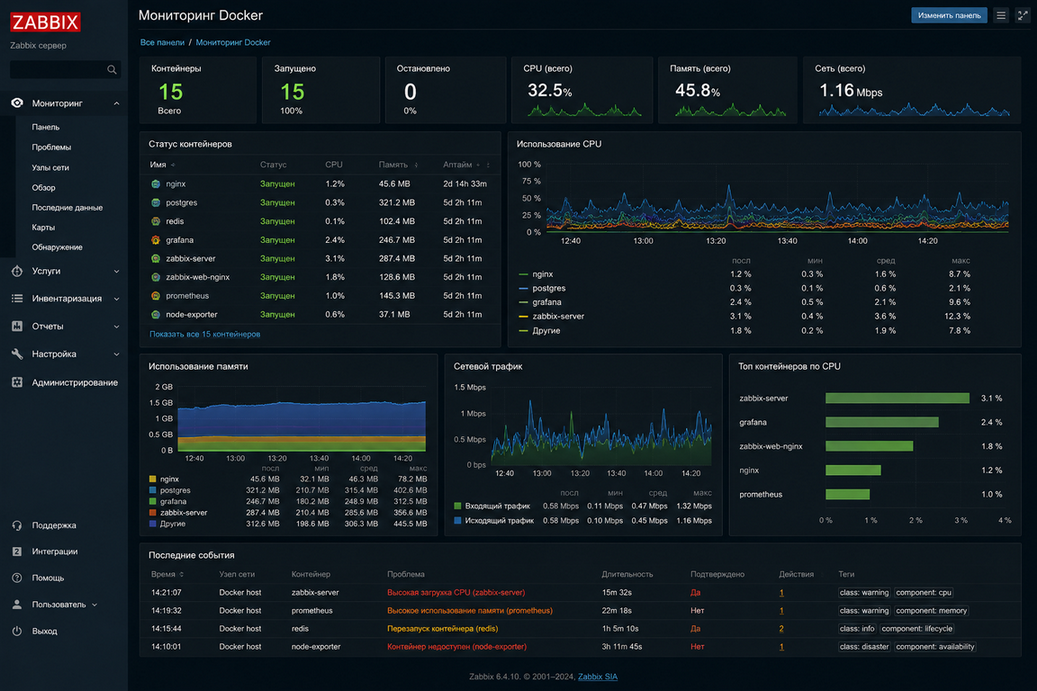Open Обзор in the sidebar

pyautogui.click(x=44, y=188)
